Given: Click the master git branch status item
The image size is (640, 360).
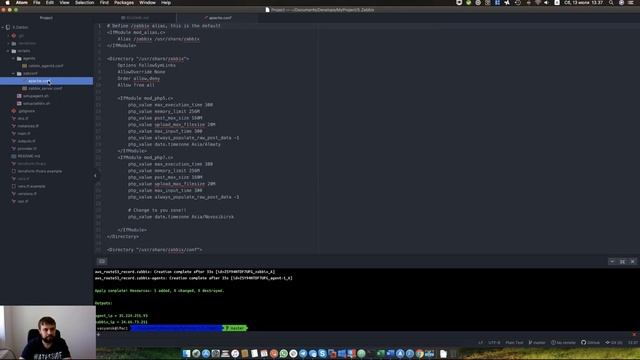Looking at the screenshot, I should pyautogui.click(x=537, y=342).
